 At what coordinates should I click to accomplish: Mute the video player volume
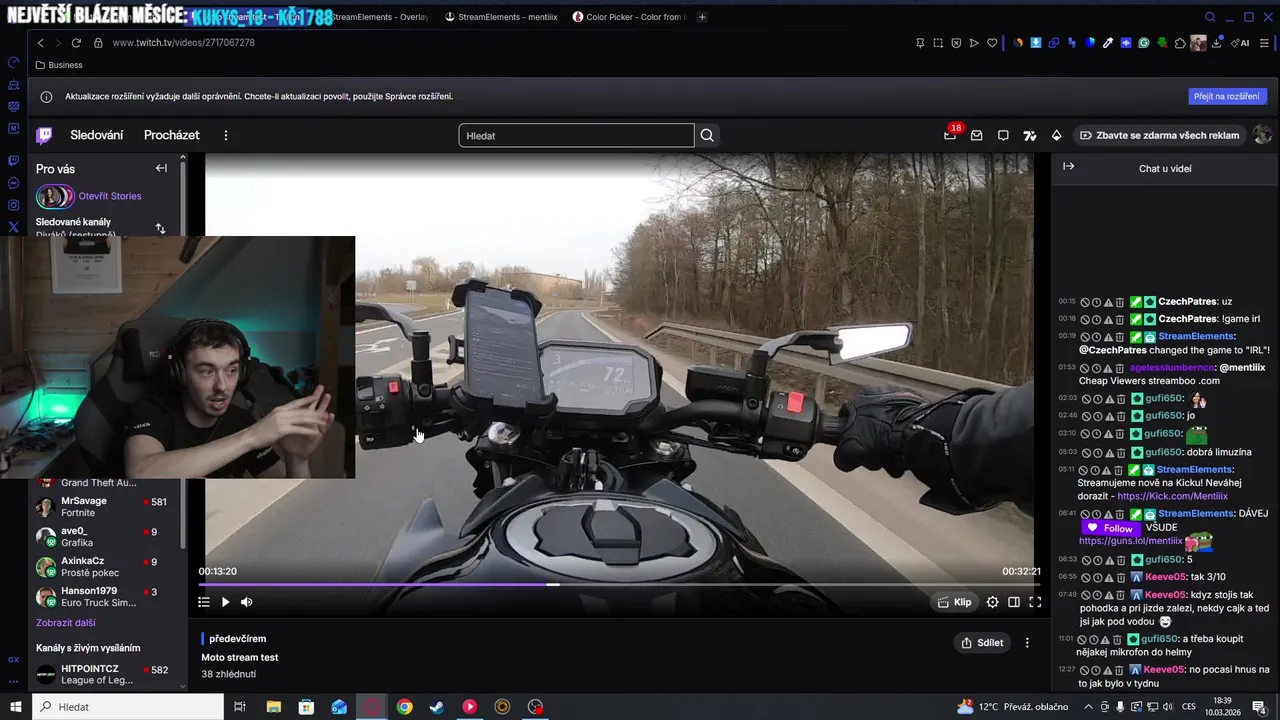point(247,602)
